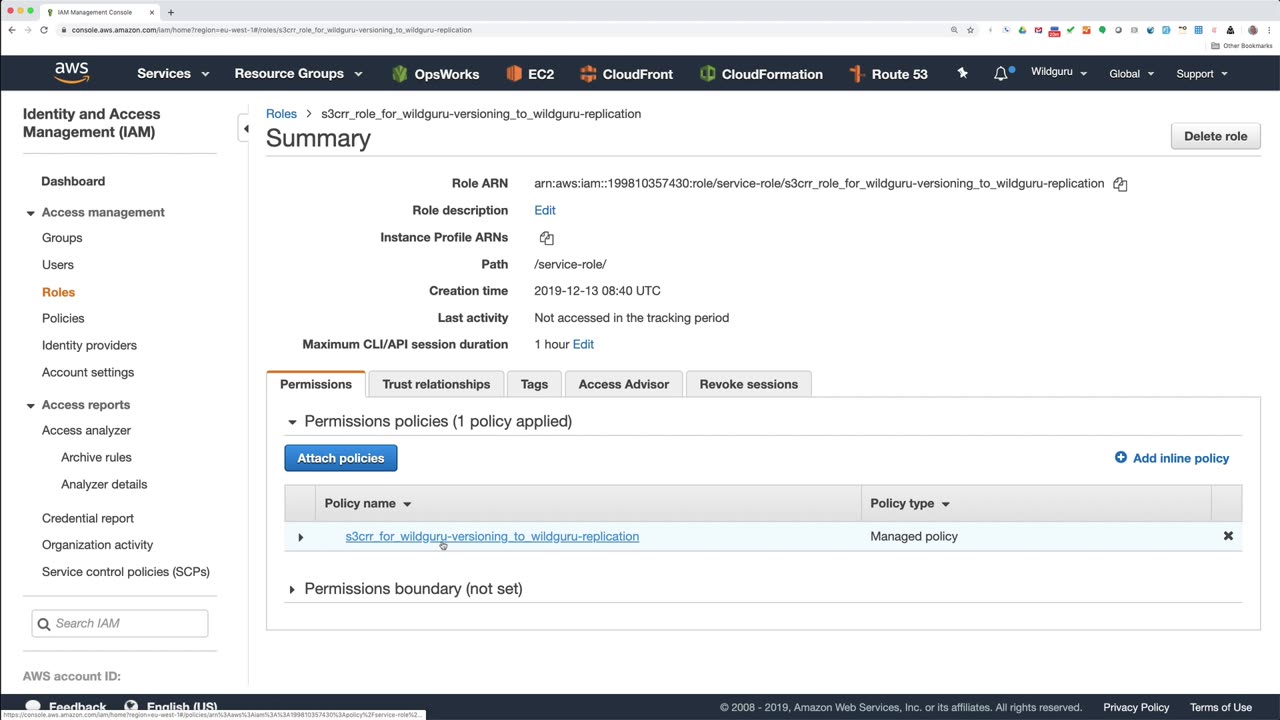The image size is (1280, 720).
Task: Open the Revoke sessions tab
Action: click(x=749, y=384)
